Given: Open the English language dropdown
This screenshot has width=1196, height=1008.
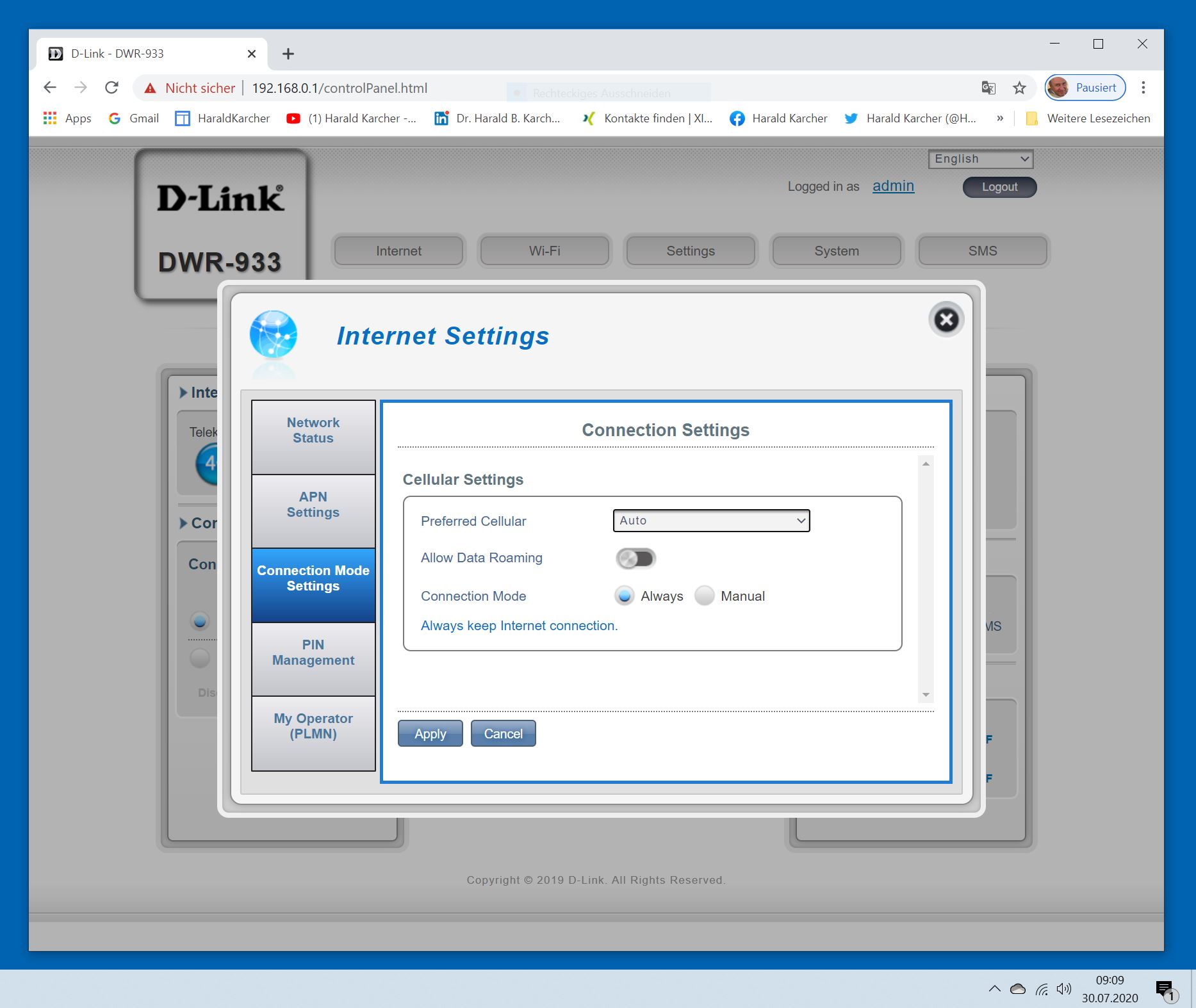Looking at the screenshot, I should [980, 159].
